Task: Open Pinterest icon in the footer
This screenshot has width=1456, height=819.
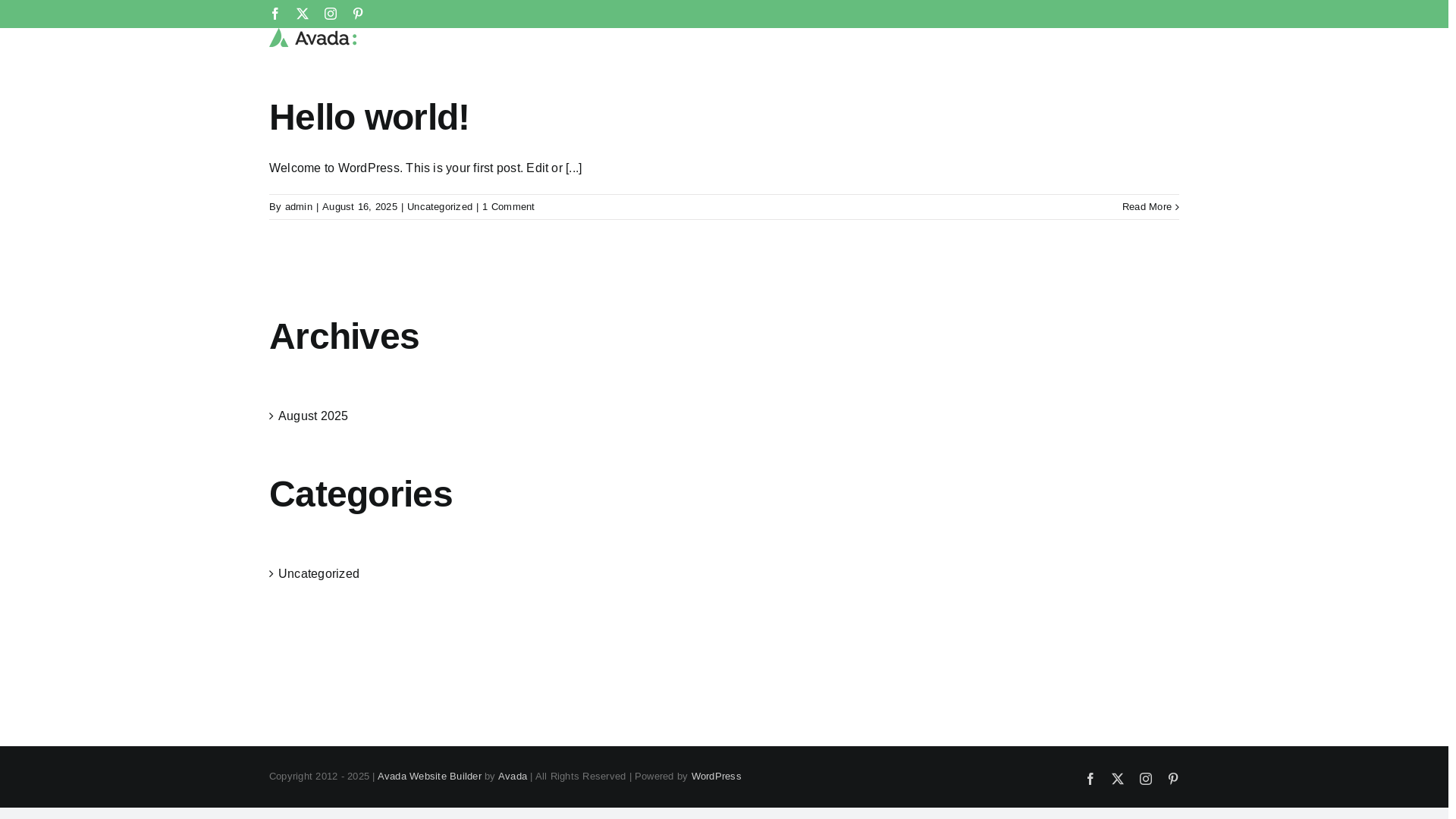Action: (1173, 779)
